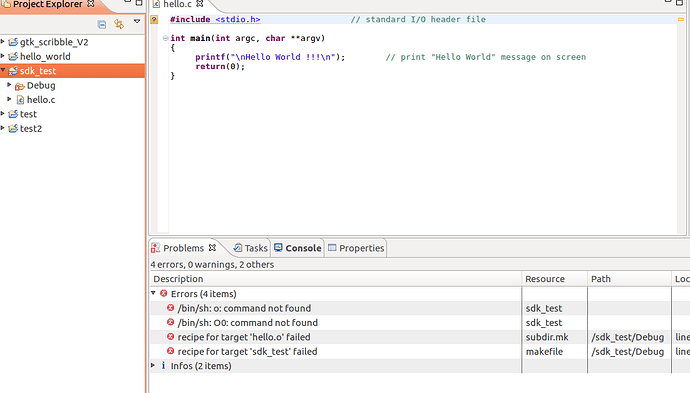Click the Properties tab icon
The height and width of the screenshot is (393, 690).
click(332, 248)
